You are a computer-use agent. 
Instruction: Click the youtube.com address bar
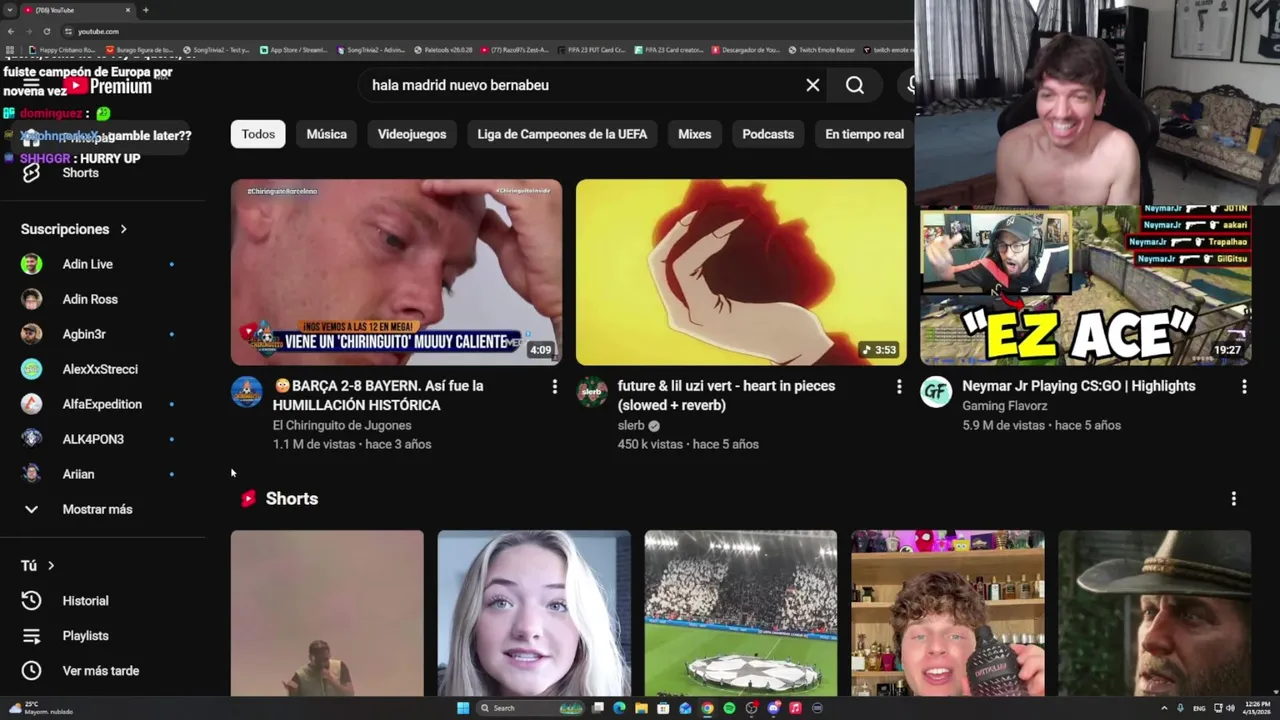(98, 31)
